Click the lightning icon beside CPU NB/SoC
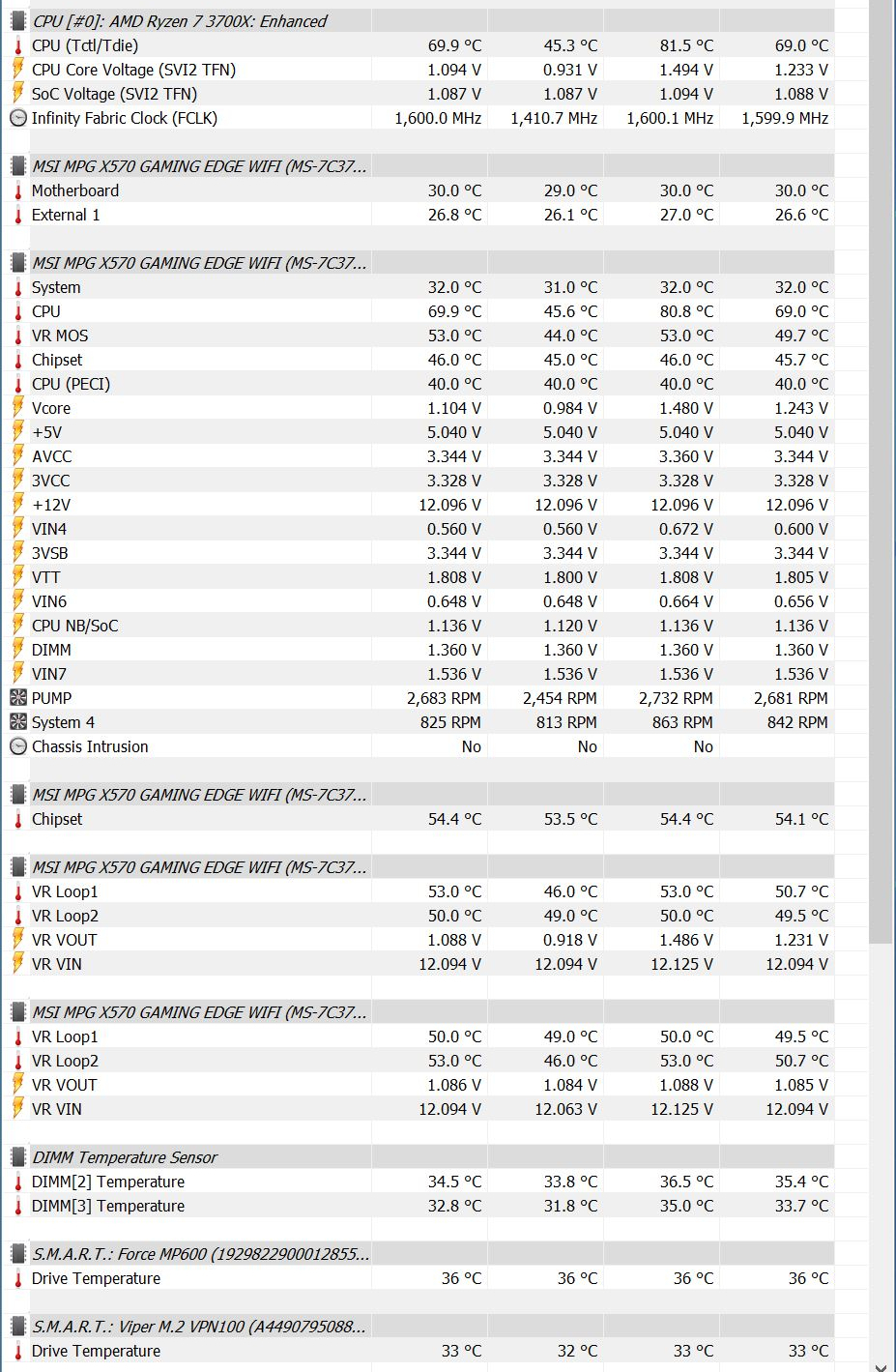 click(17, 626)
